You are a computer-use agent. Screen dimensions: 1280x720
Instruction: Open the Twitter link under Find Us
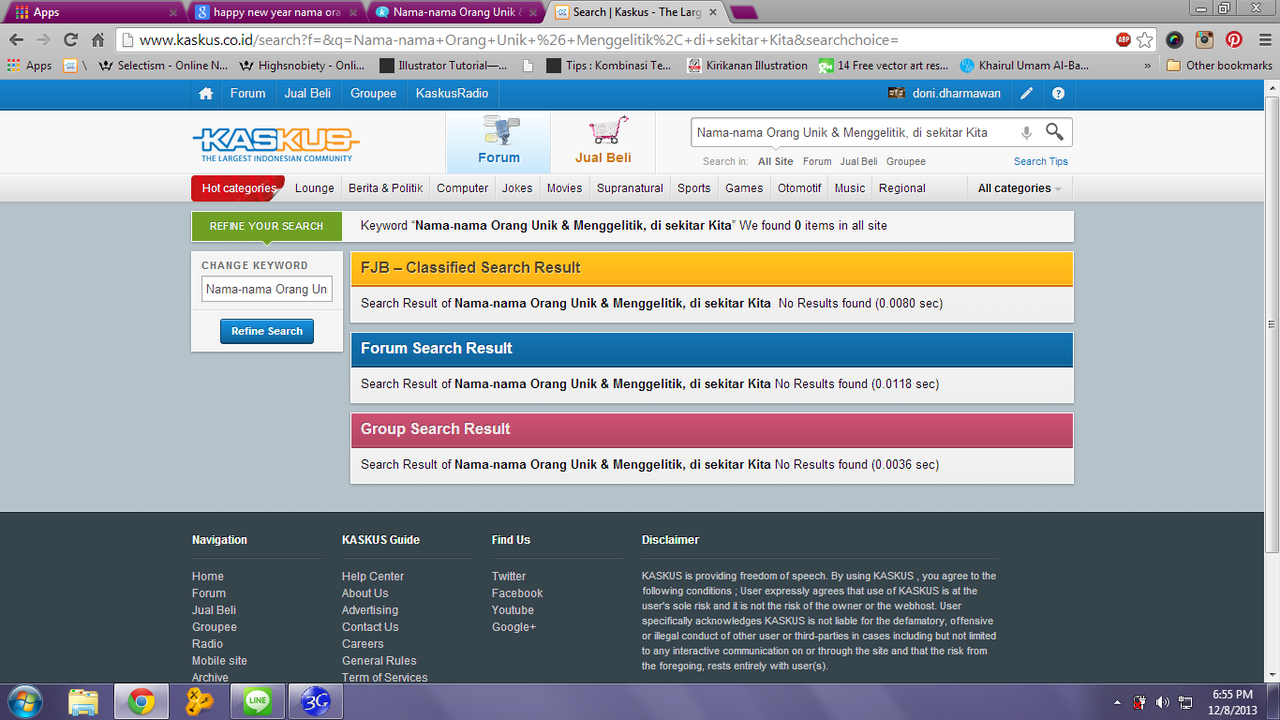509,576
